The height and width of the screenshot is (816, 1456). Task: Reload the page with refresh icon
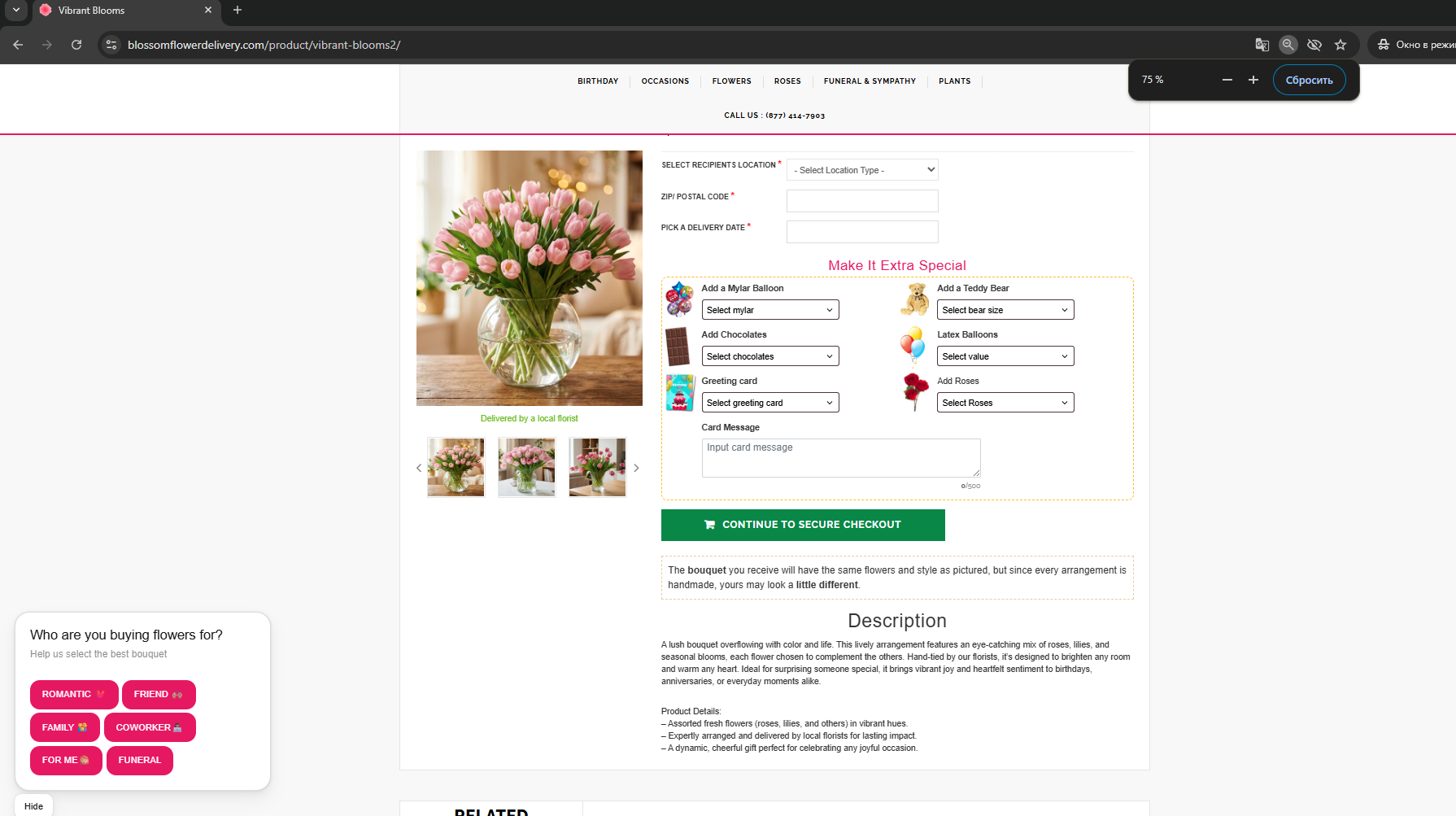[76, 45]
